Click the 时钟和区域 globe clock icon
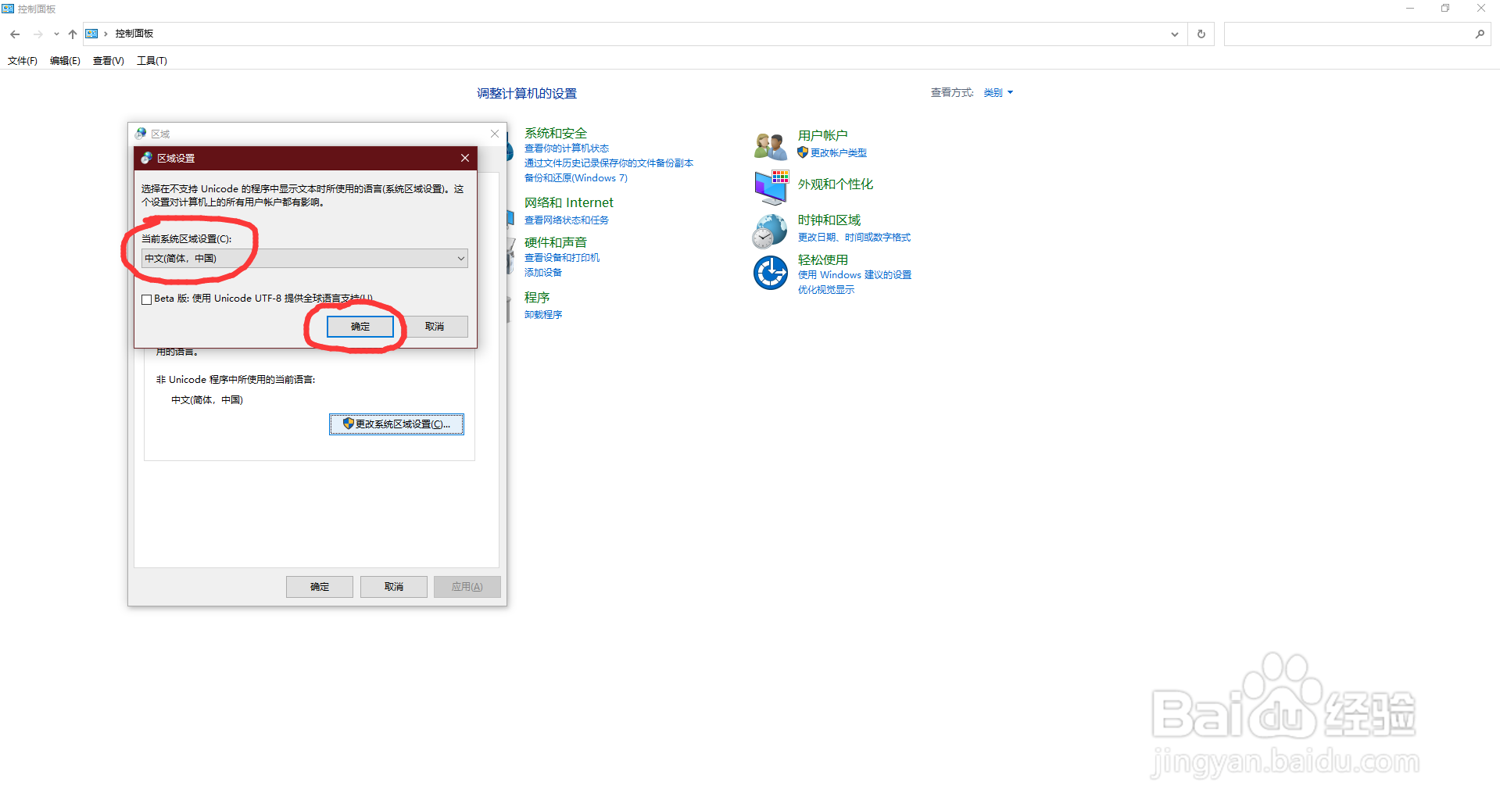Viewport: 1500px width, 812px height. pyautogui.click(x=770, y=231)
